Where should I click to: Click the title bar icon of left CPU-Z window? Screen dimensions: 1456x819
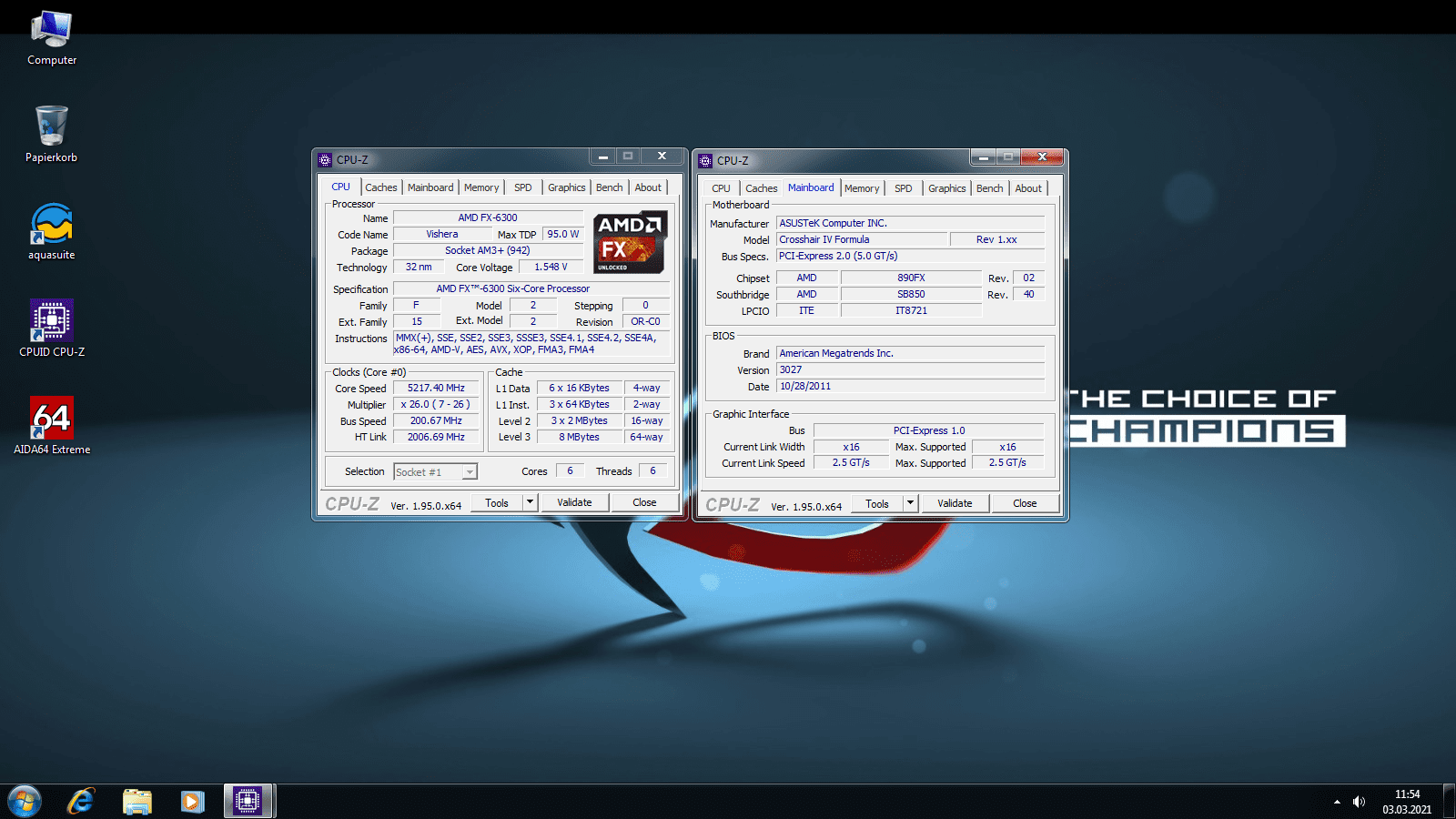pyautogui.click(x=325, y=160)
